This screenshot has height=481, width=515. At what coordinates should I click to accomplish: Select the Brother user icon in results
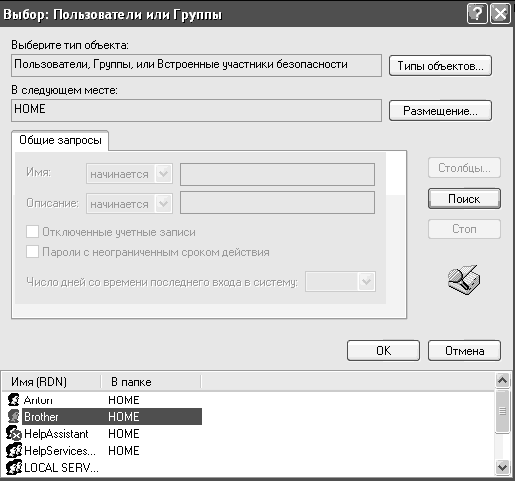14,416
